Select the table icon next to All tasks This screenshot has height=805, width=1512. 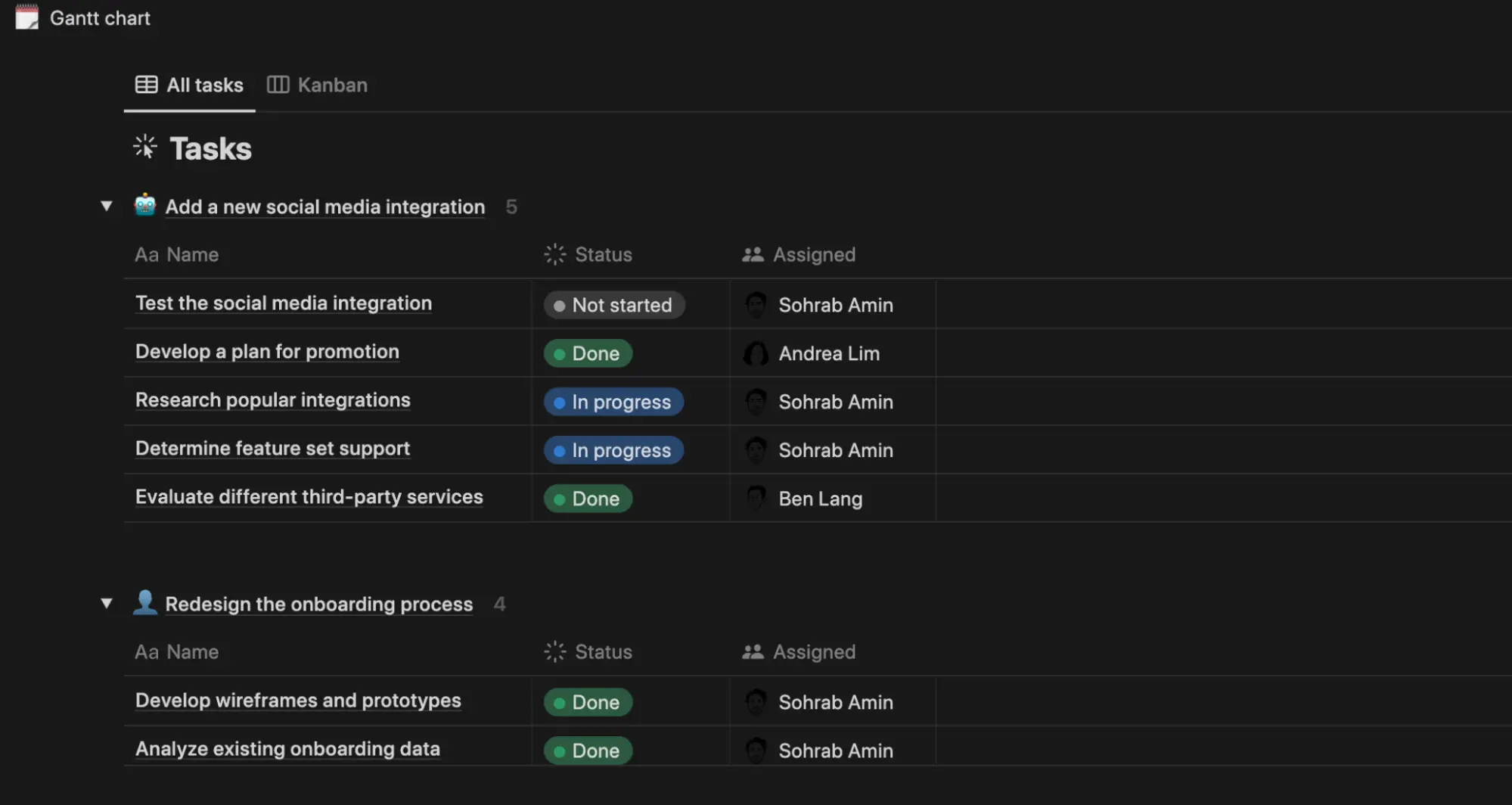(x=146, y=85)
